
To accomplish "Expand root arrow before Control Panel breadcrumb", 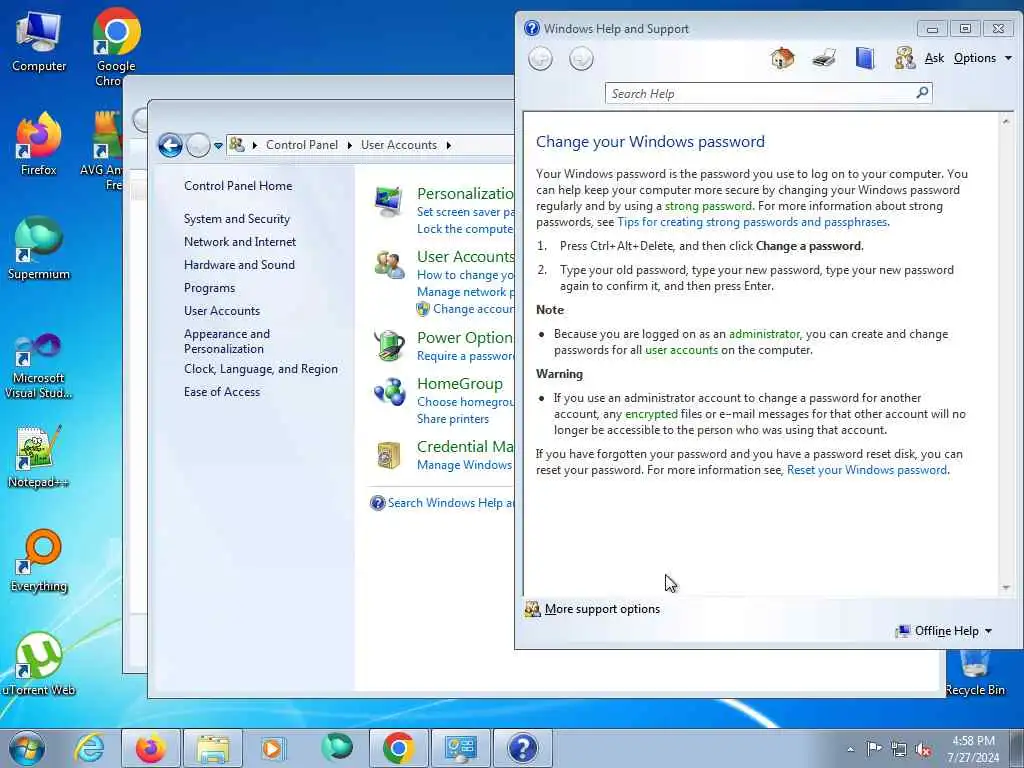I will (x=255, y=145).
